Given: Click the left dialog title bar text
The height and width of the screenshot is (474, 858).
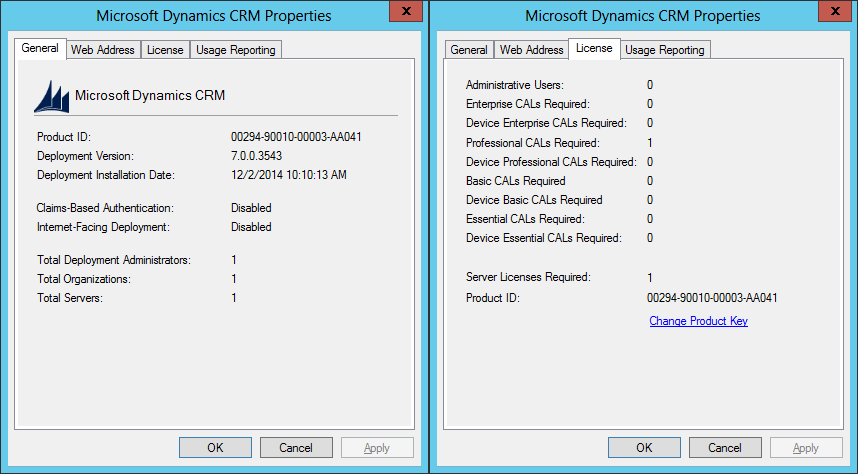Looking at the screenshot, I should [213, 16].
